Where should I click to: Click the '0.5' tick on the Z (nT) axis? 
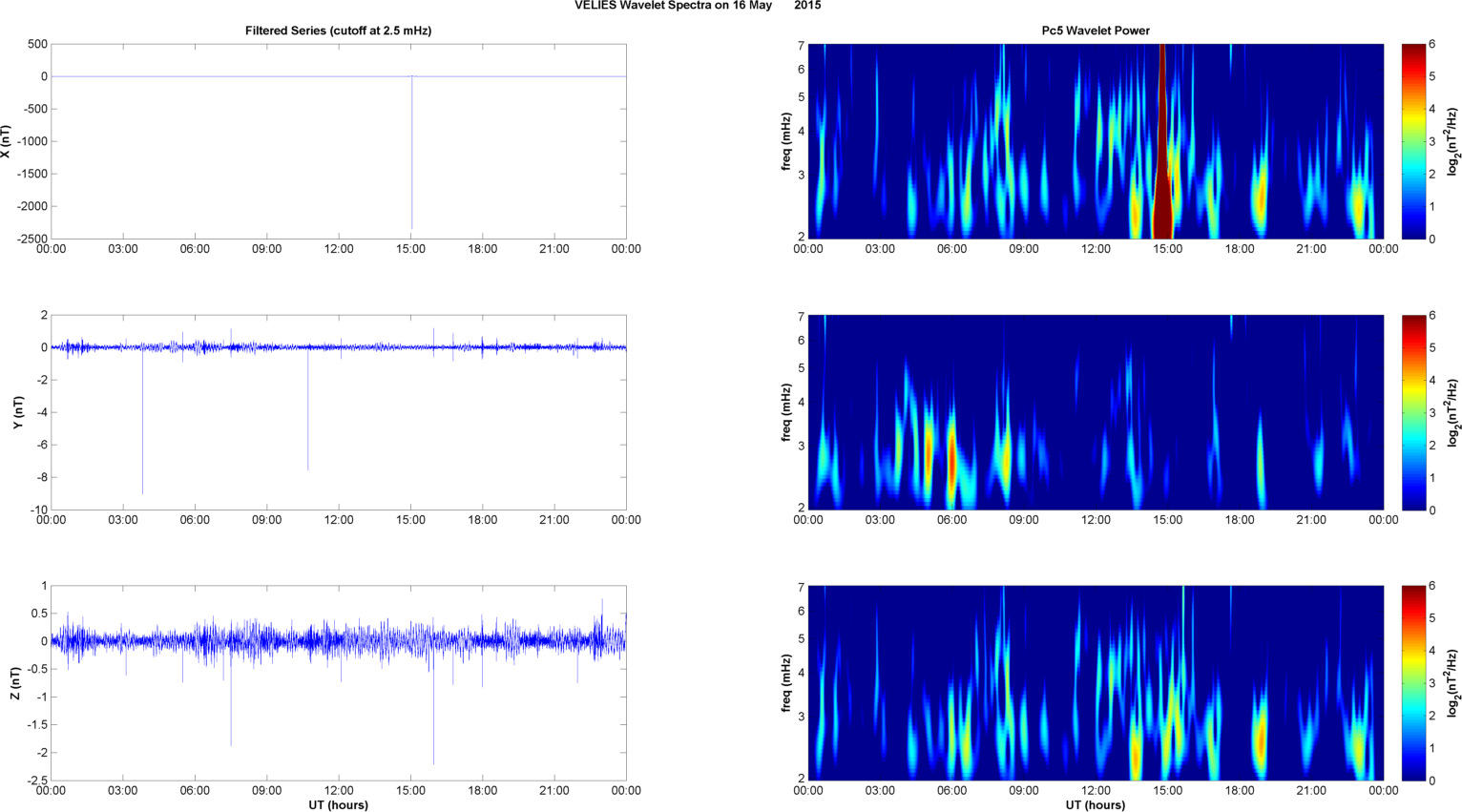(x=38, y=614)
